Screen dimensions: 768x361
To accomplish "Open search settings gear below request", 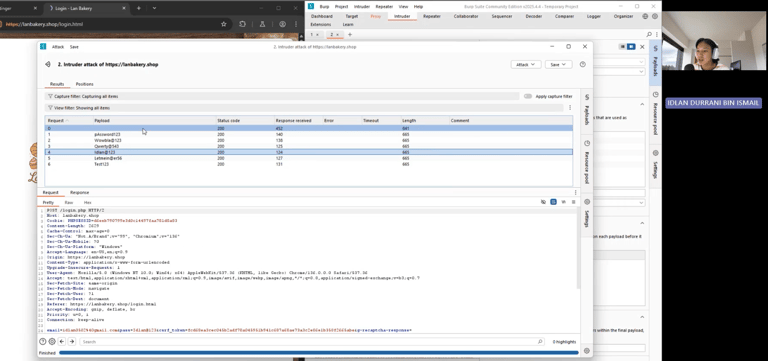I will [x=52, y=341].
